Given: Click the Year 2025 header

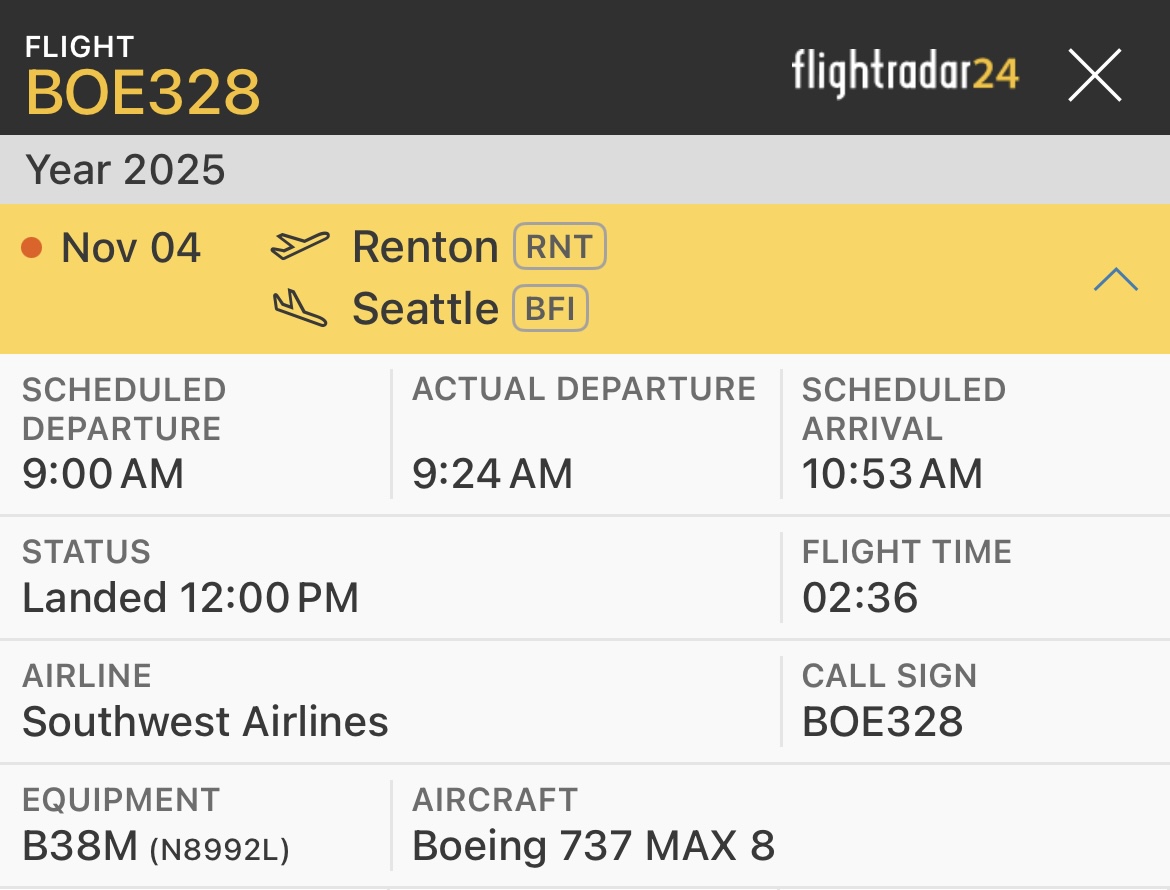Looking at the screenshot, I should [x=126, y=170].
